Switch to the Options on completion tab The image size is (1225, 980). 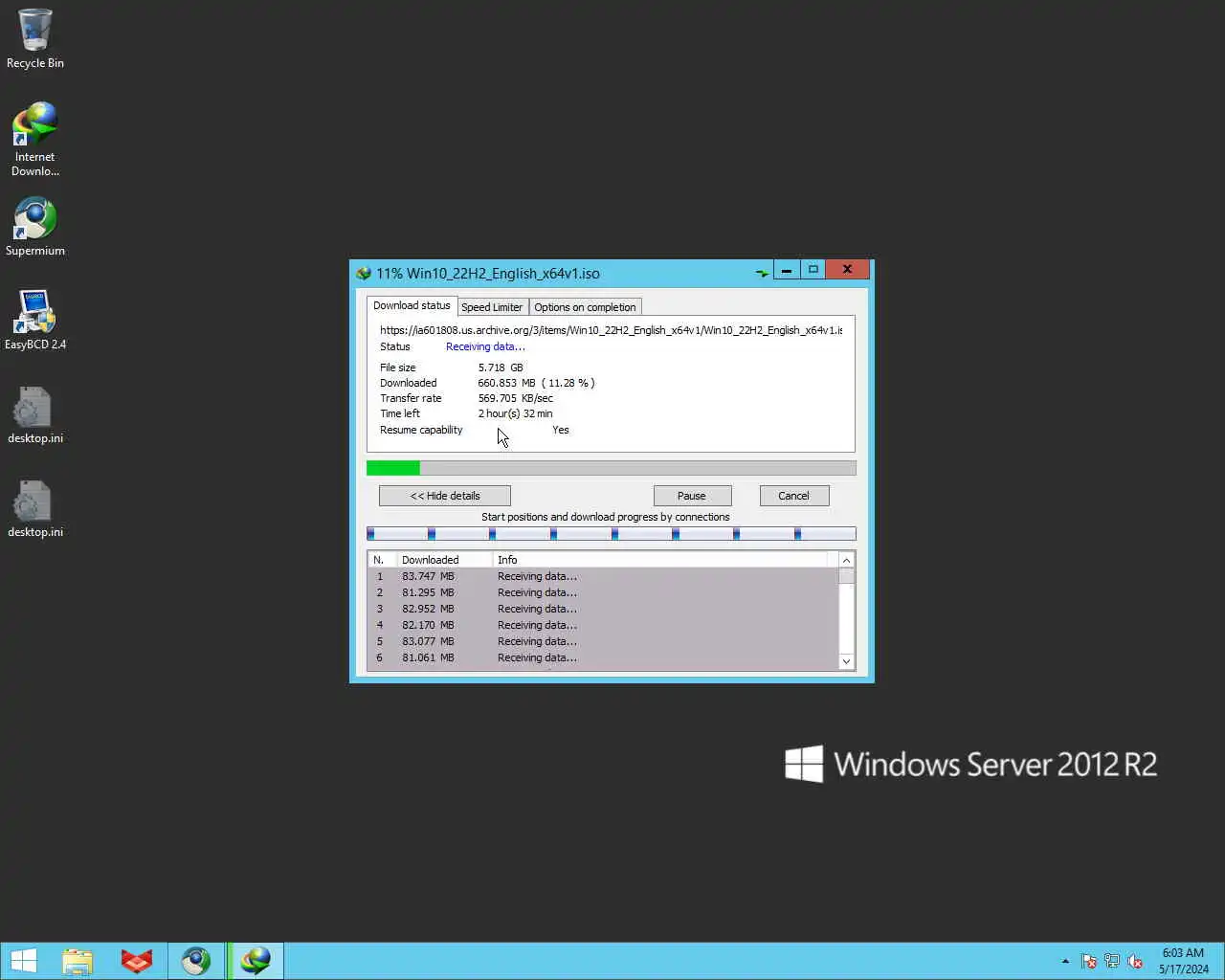point(585,307)
